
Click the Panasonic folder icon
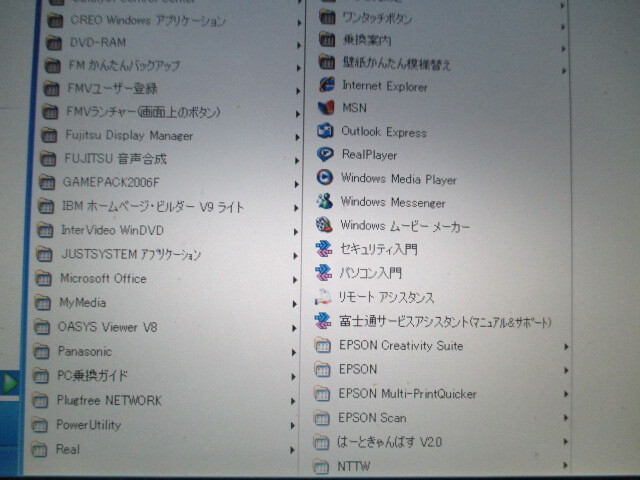point(41,351)
